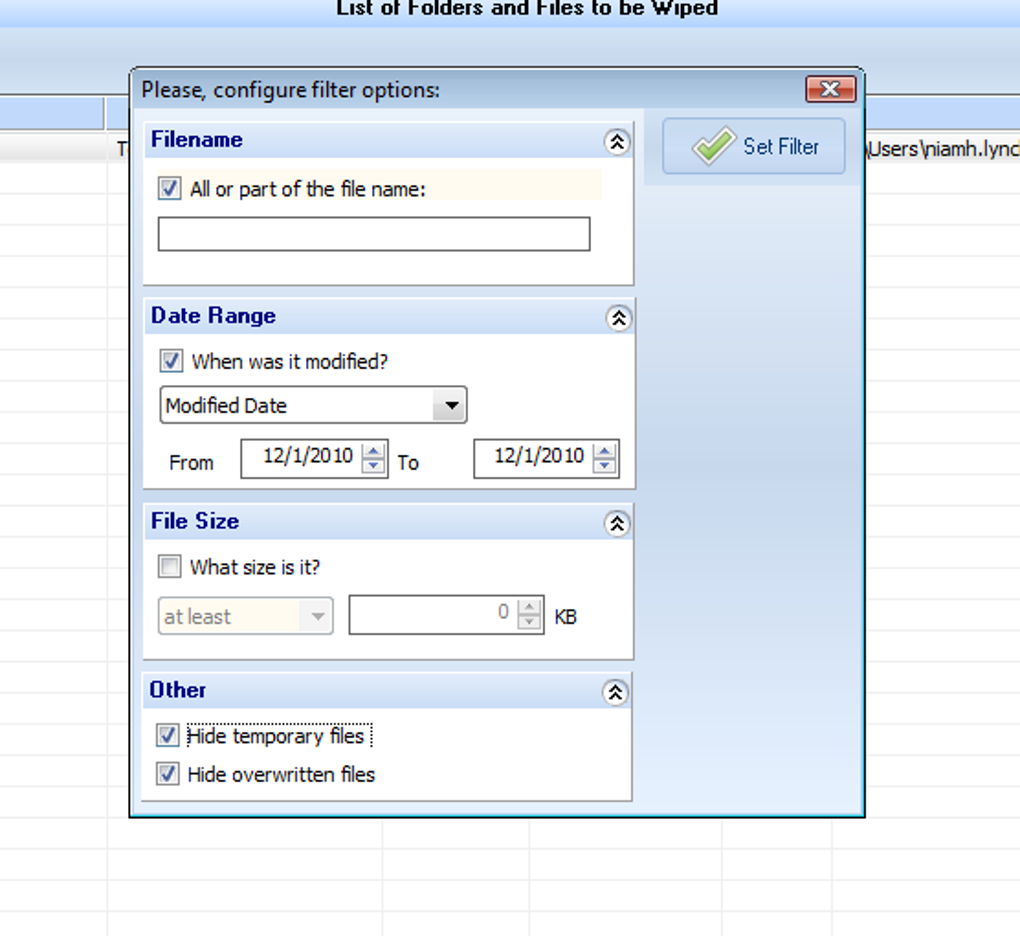1020x936 pixels.
Task: Collapse the Other section chevron
Action: pyautogui.click(x=615, y=692)
